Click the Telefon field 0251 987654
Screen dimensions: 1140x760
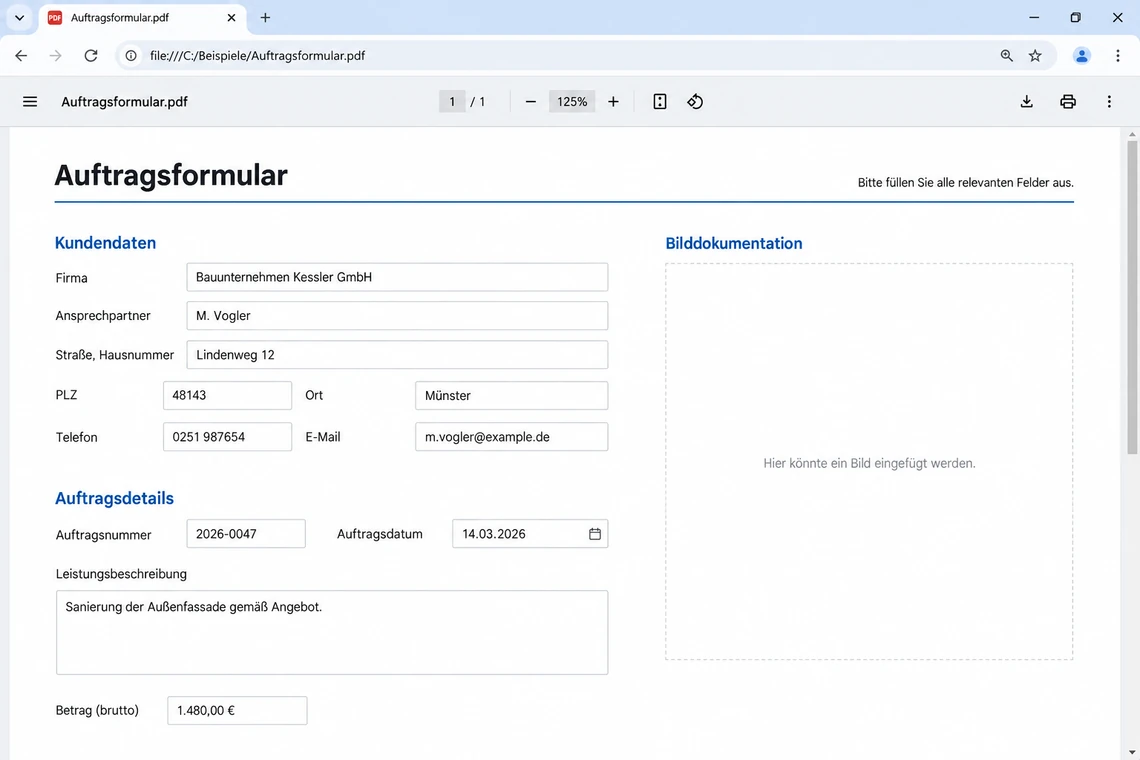(228, 437)
